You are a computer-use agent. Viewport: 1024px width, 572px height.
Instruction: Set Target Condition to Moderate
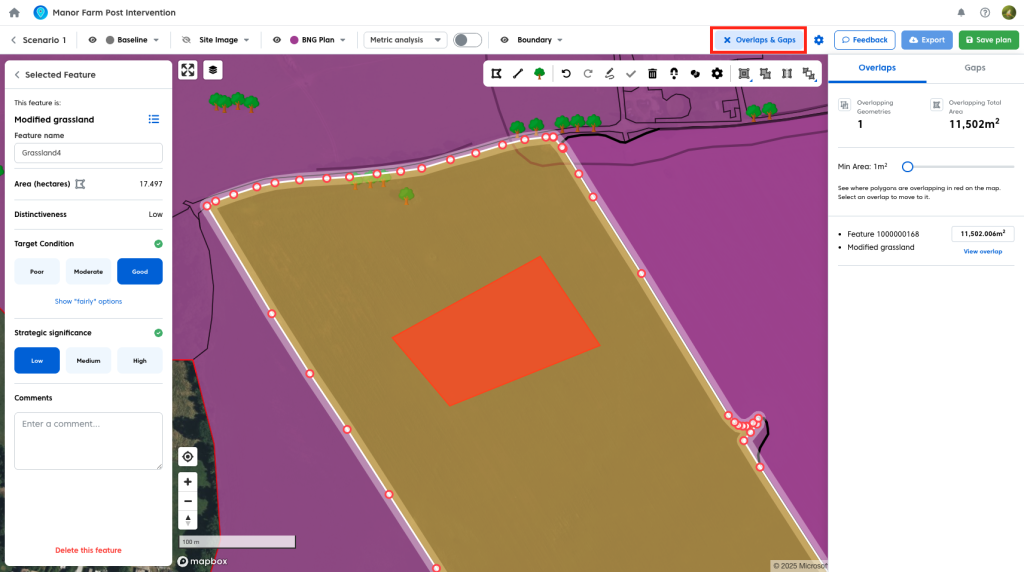(x=88, y=271)
